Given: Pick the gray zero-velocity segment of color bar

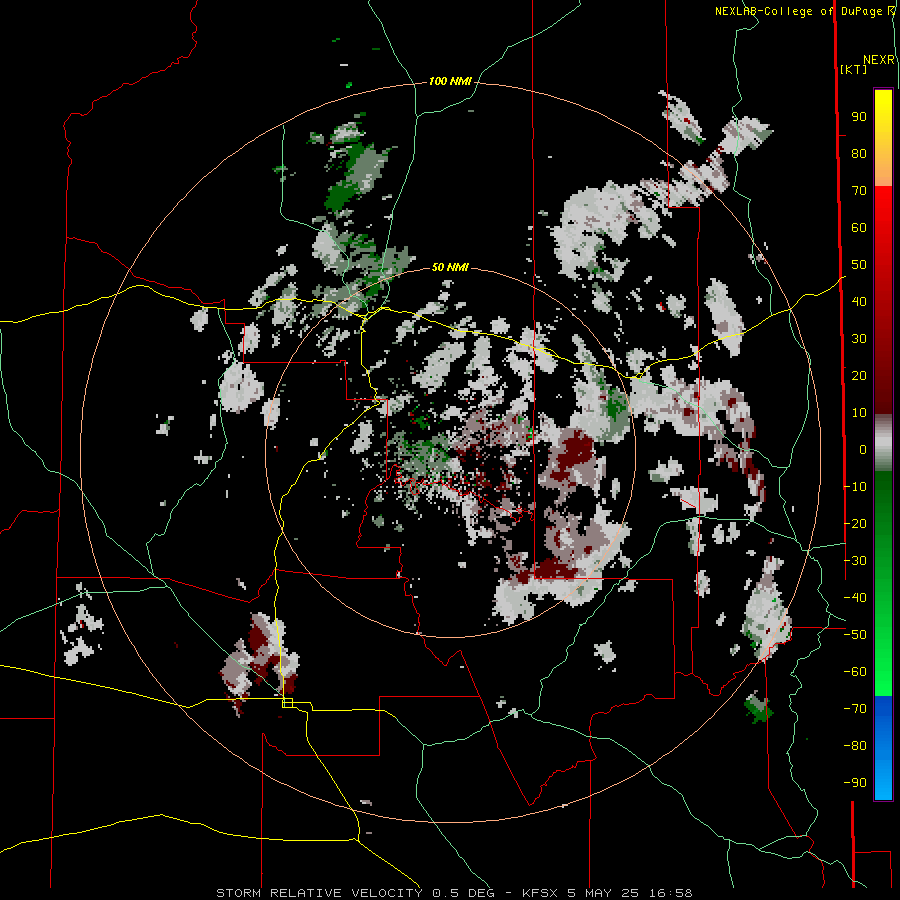Looking at the screenshot, I should click(x=883, y=443).
